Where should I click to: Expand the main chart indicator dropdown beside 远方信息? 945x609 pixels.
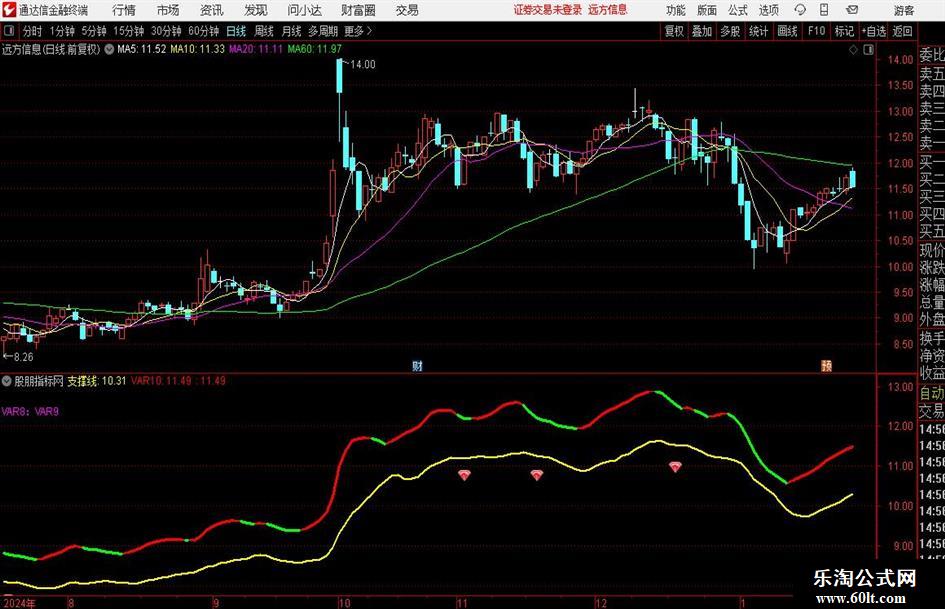pos(109,49)
